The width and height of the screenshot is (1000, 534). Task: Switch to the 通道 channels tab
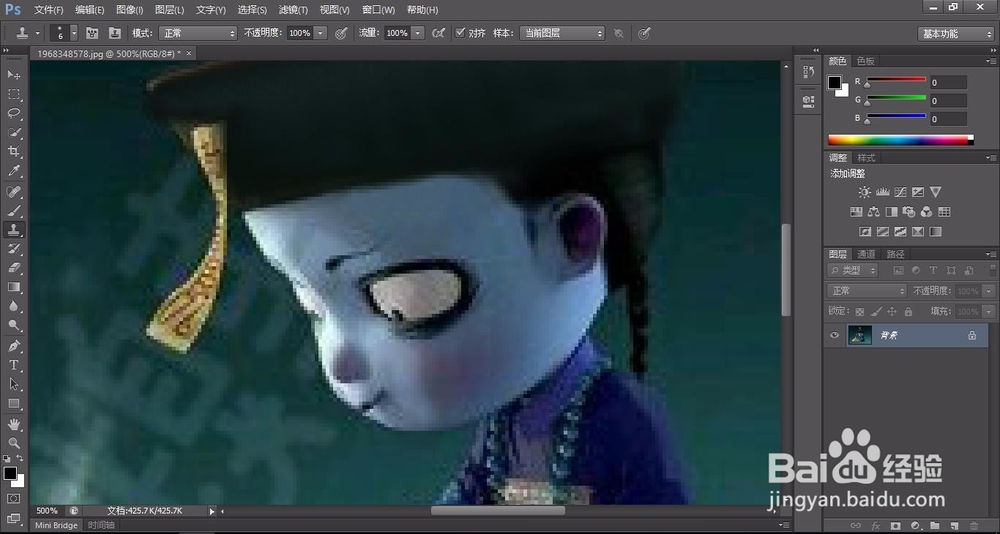pos(866,254)
